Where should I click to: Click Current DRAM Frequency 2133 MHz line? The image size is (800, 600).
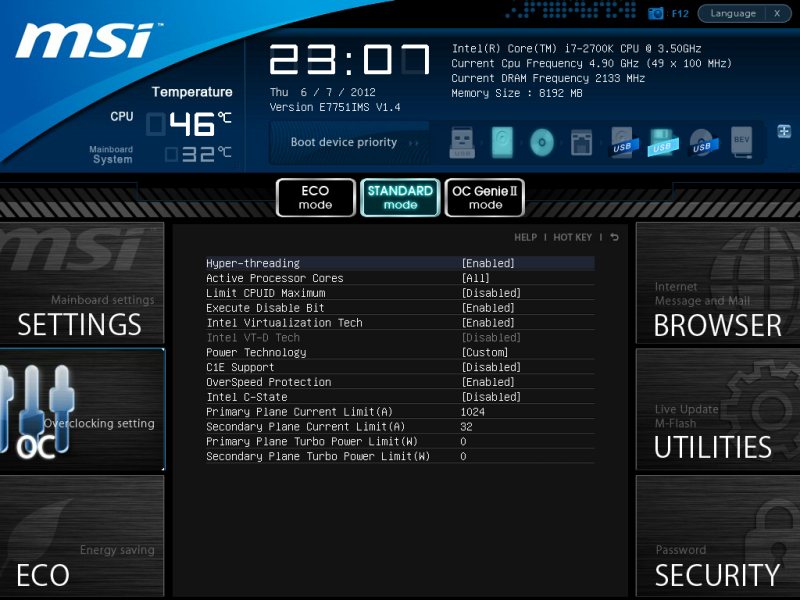tap(548, 78)
